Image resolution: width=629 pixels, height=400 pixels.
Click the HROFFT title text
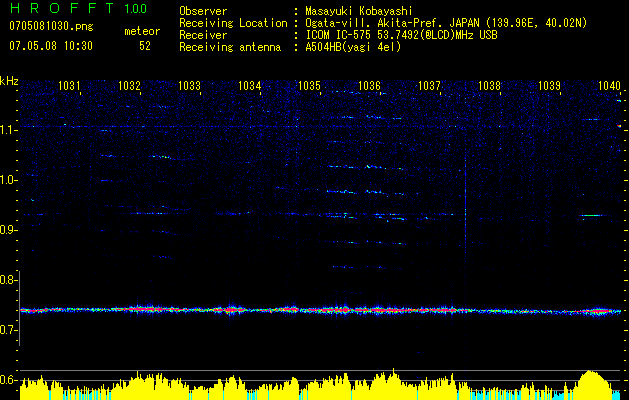pyautogui.click(x=63, y=8)
